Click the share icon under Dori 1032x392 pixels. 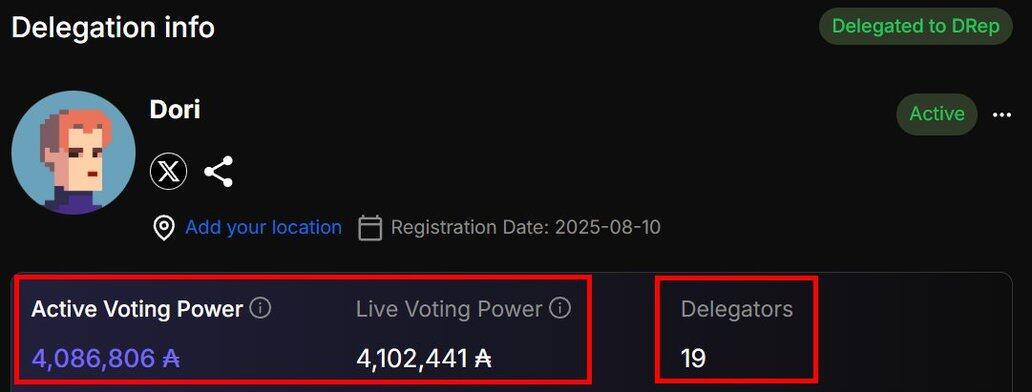click(219, 172)
